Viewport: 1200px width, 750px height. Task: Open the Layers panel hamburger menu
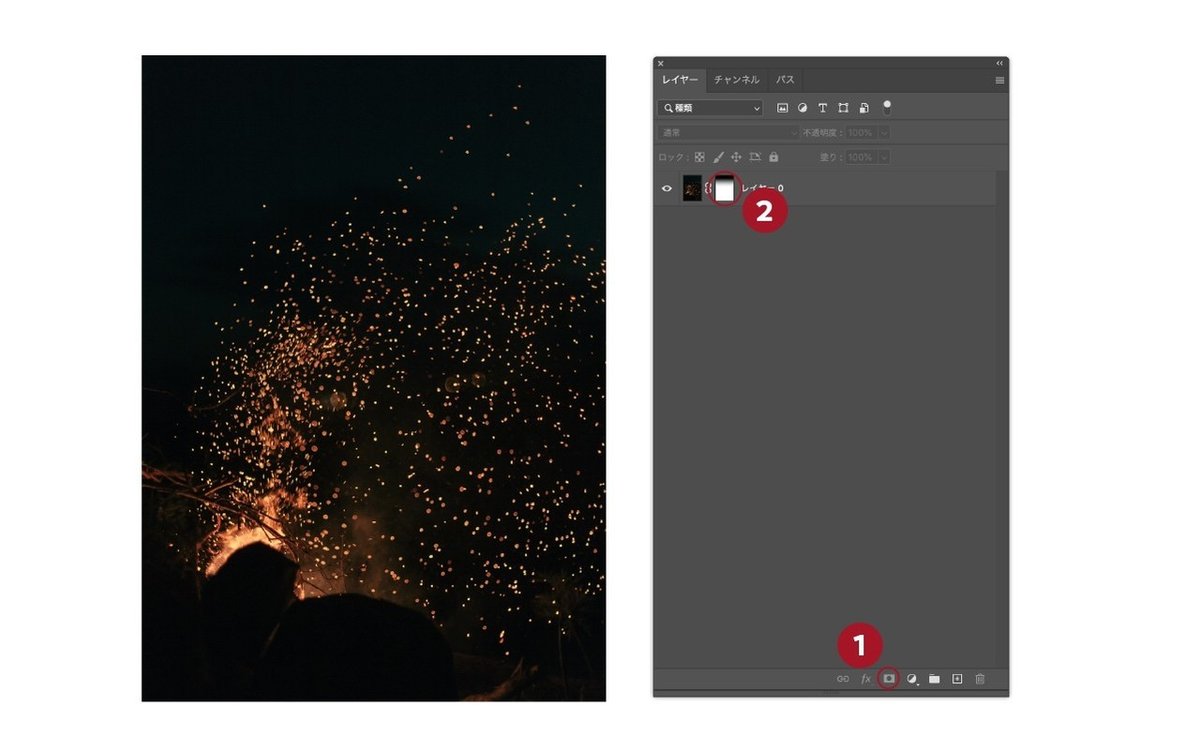pyautogui.click(x=1000, y=80)
